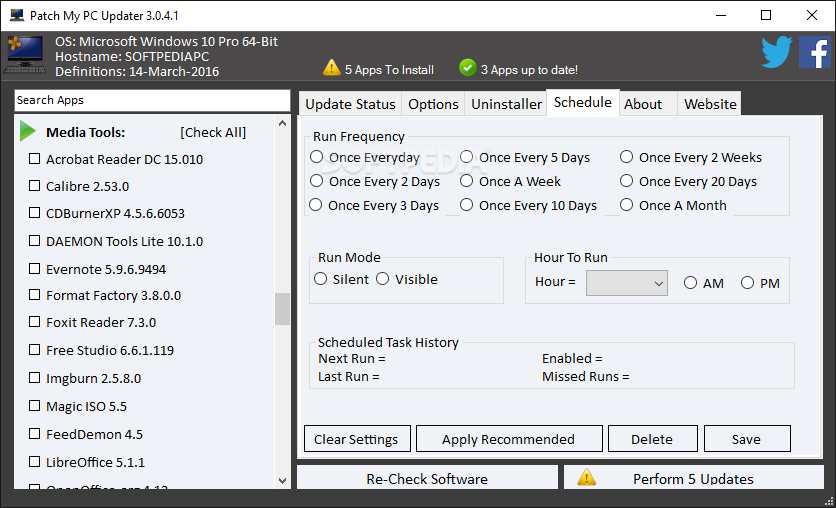
Task: Set run mode to Visible
Action: click(383, 279)
